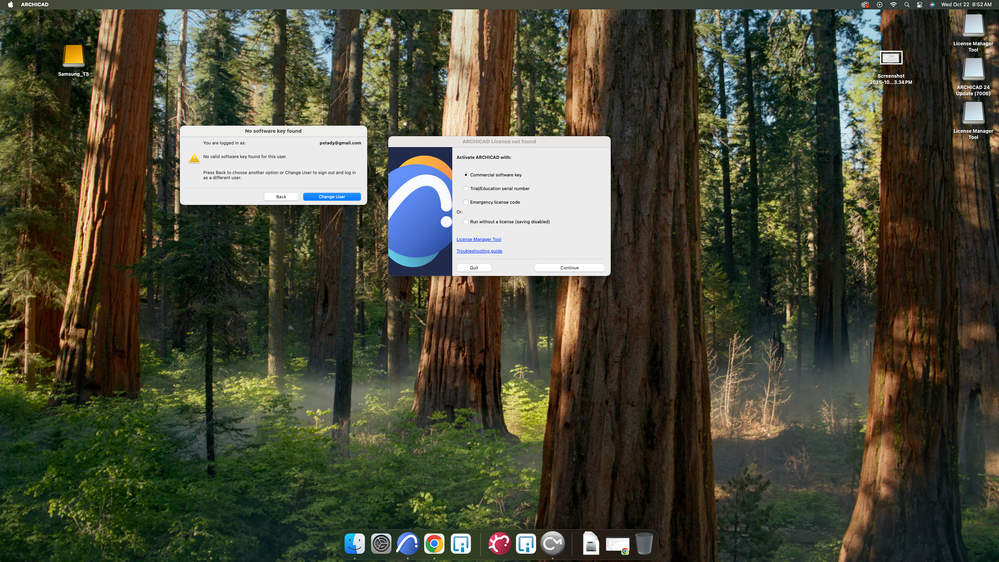Choose Emergency license code option

(466, 202)
